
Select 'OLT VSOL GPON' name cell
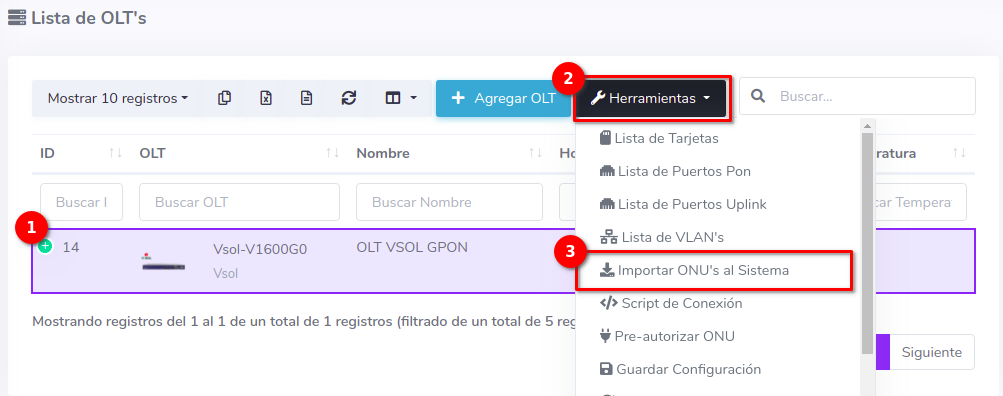[412, 248]
